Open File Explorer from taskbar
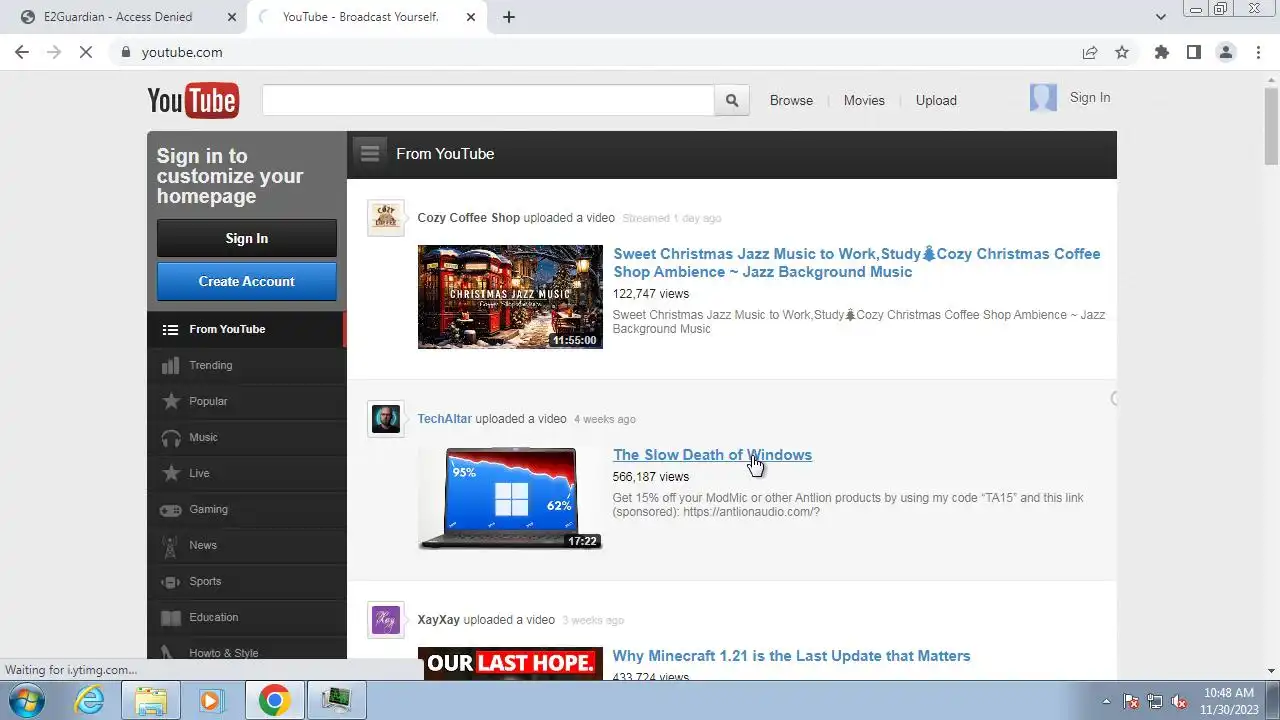 [x=151, y=700]
